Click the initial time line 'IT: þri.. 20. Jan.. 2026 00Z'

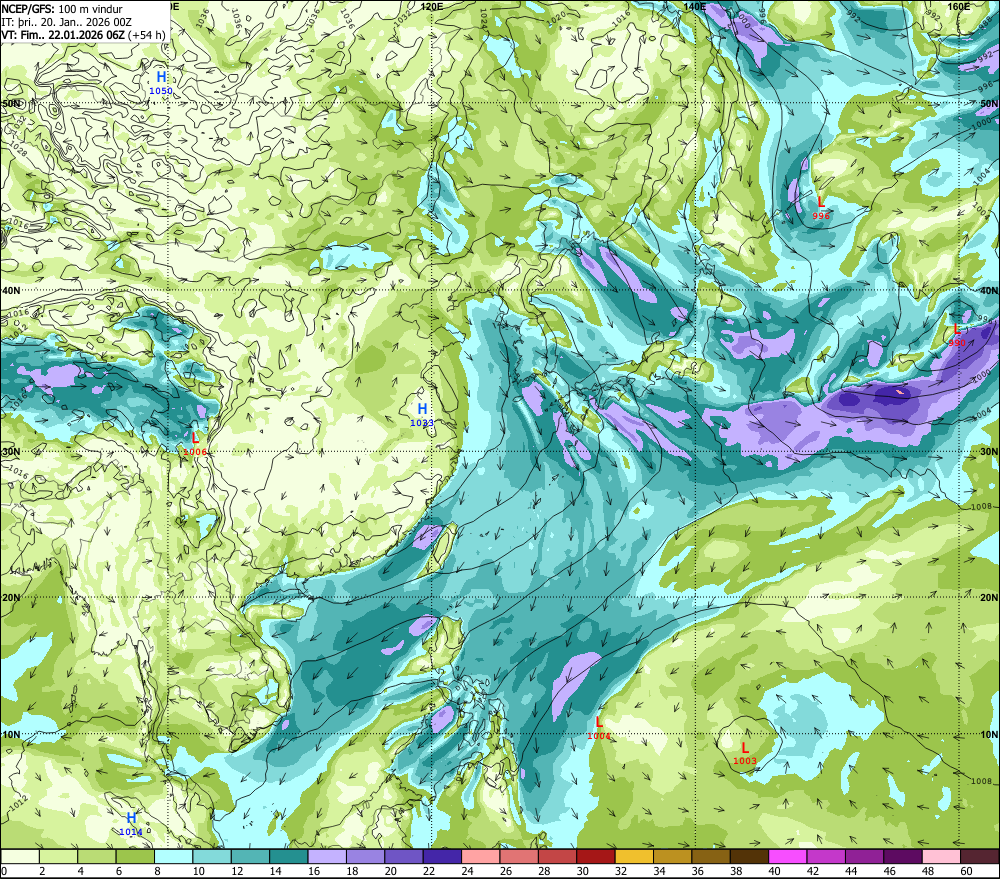(x=66, y=21)
